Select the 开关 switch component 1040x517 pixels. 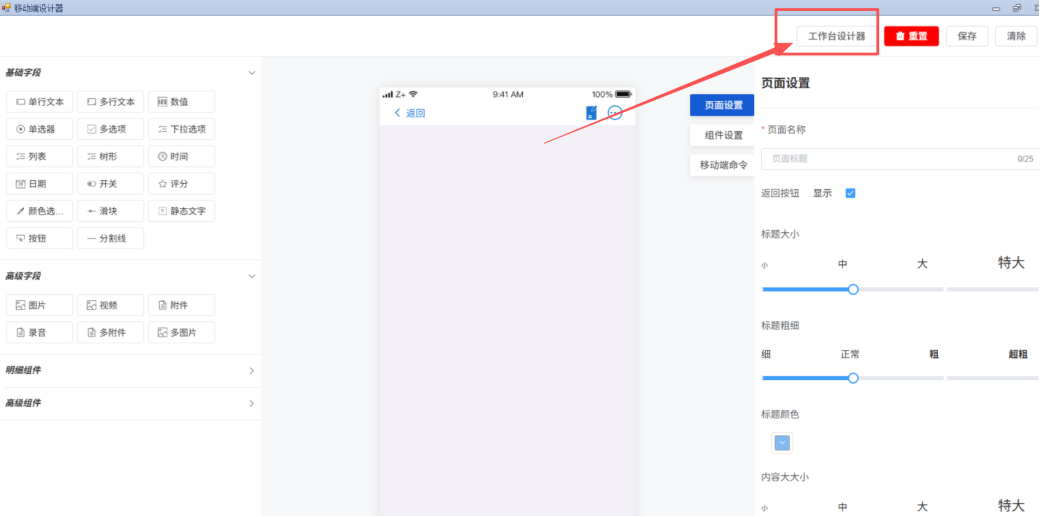(x=110, y=184)
